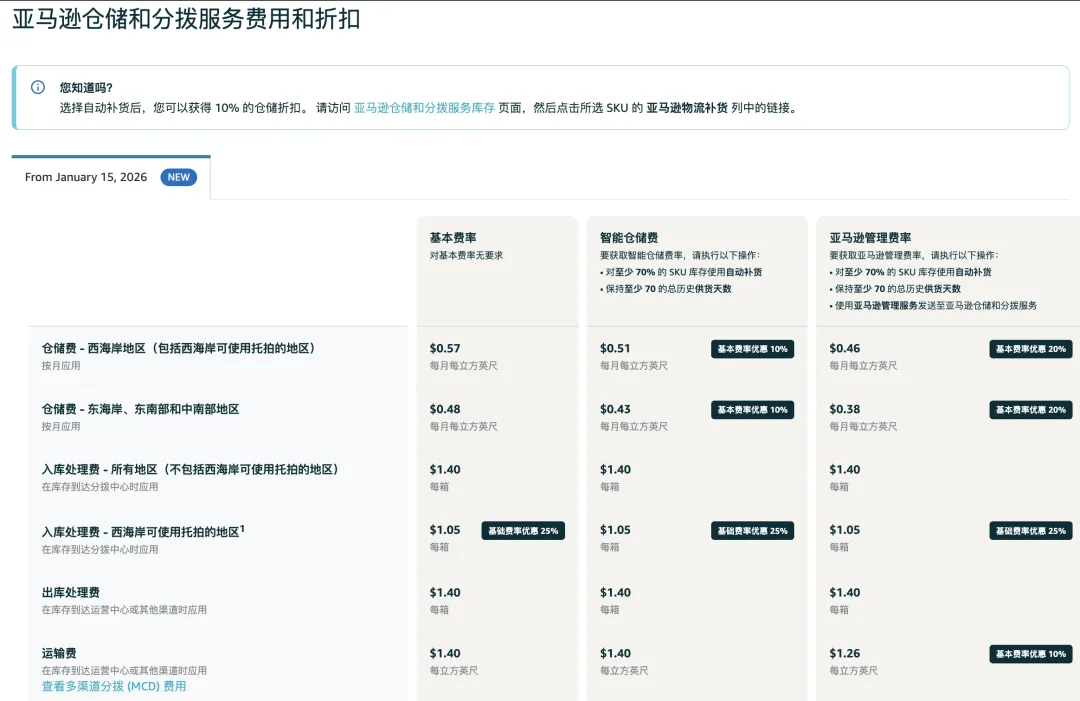Click 基础费率优惠 25% badge in 智能仓储费 column
The width and height of the screenshot is (1080, 701).
(752, 531)
